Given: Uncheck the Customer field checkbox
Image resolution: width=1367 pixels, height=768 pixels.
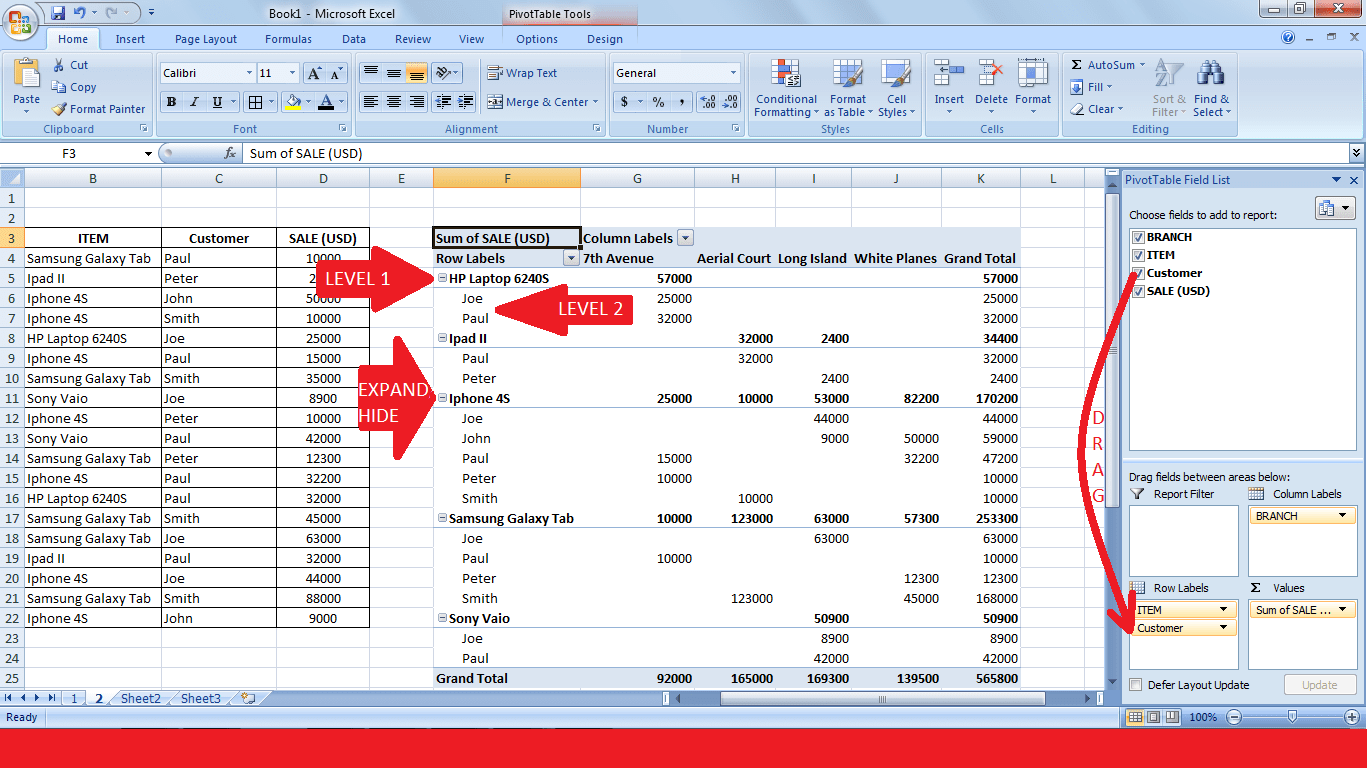Looking at the screenshot, I should coord(1138,273).
